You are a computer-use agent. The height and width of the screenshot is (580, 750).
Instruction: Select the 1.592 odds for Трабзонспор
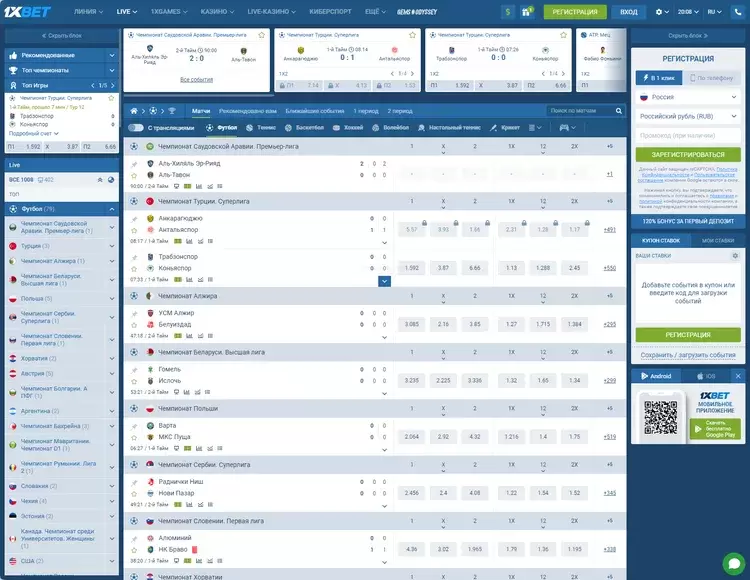pyautogui.click(x=411, y=268)
